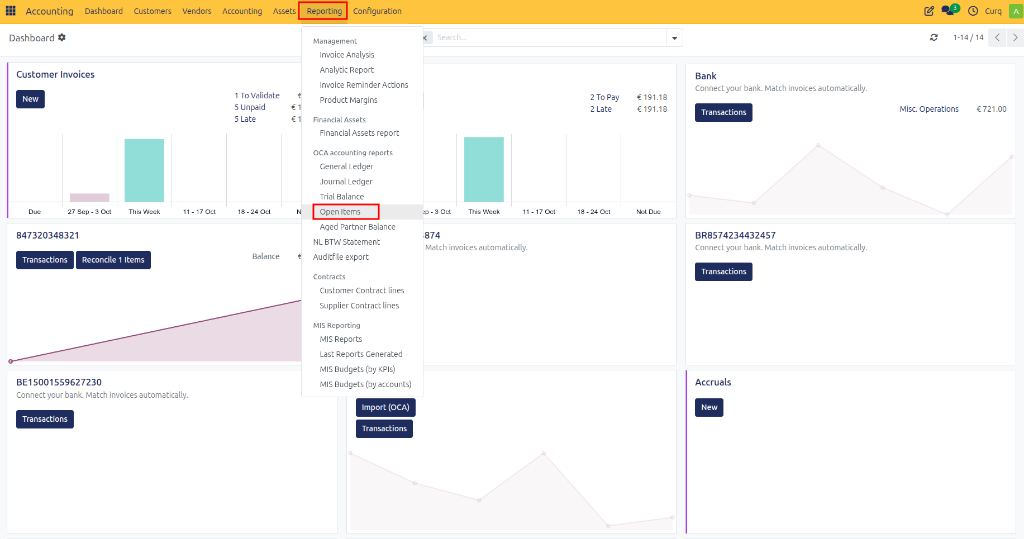
Task: Refresh the dashboard with the reload icon
Action: (934, 38)
